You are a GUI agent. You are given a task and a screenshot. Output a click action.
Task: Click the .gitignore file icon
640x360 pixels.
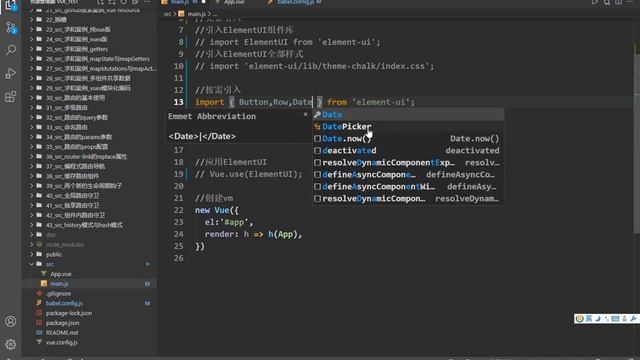tap(39, 293)
